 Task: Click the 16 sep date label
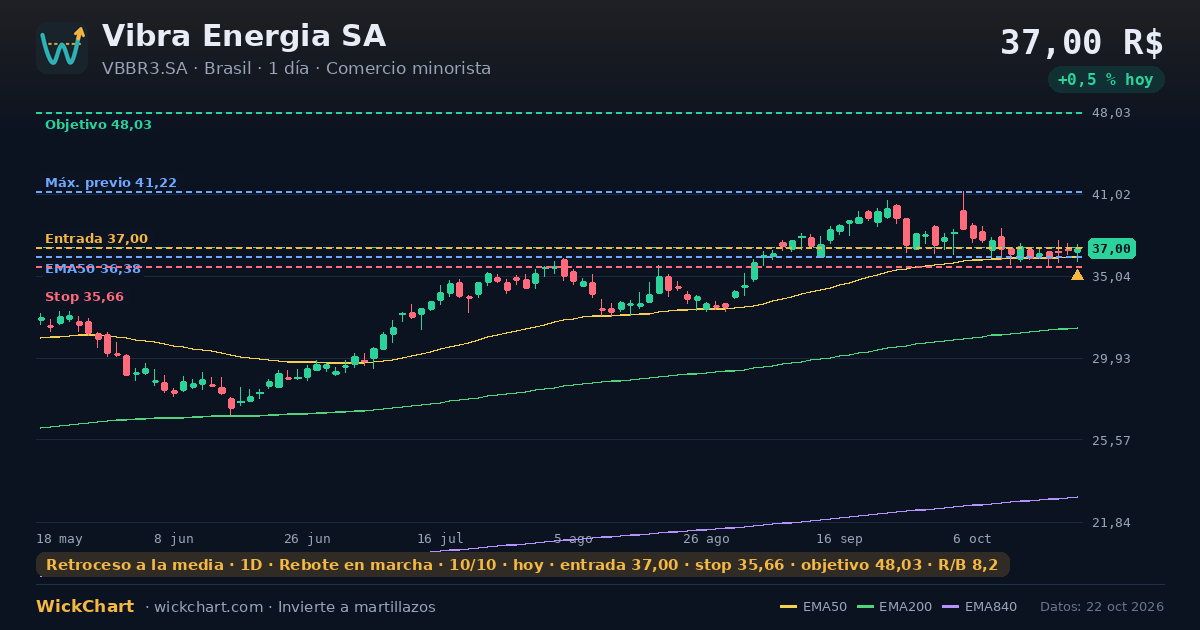(839, 539)
